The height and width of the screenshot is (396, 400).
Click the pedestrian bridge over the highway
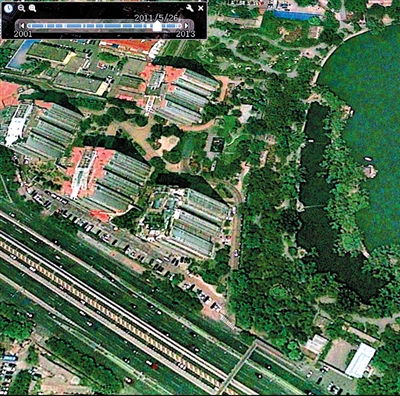[241, 368]
